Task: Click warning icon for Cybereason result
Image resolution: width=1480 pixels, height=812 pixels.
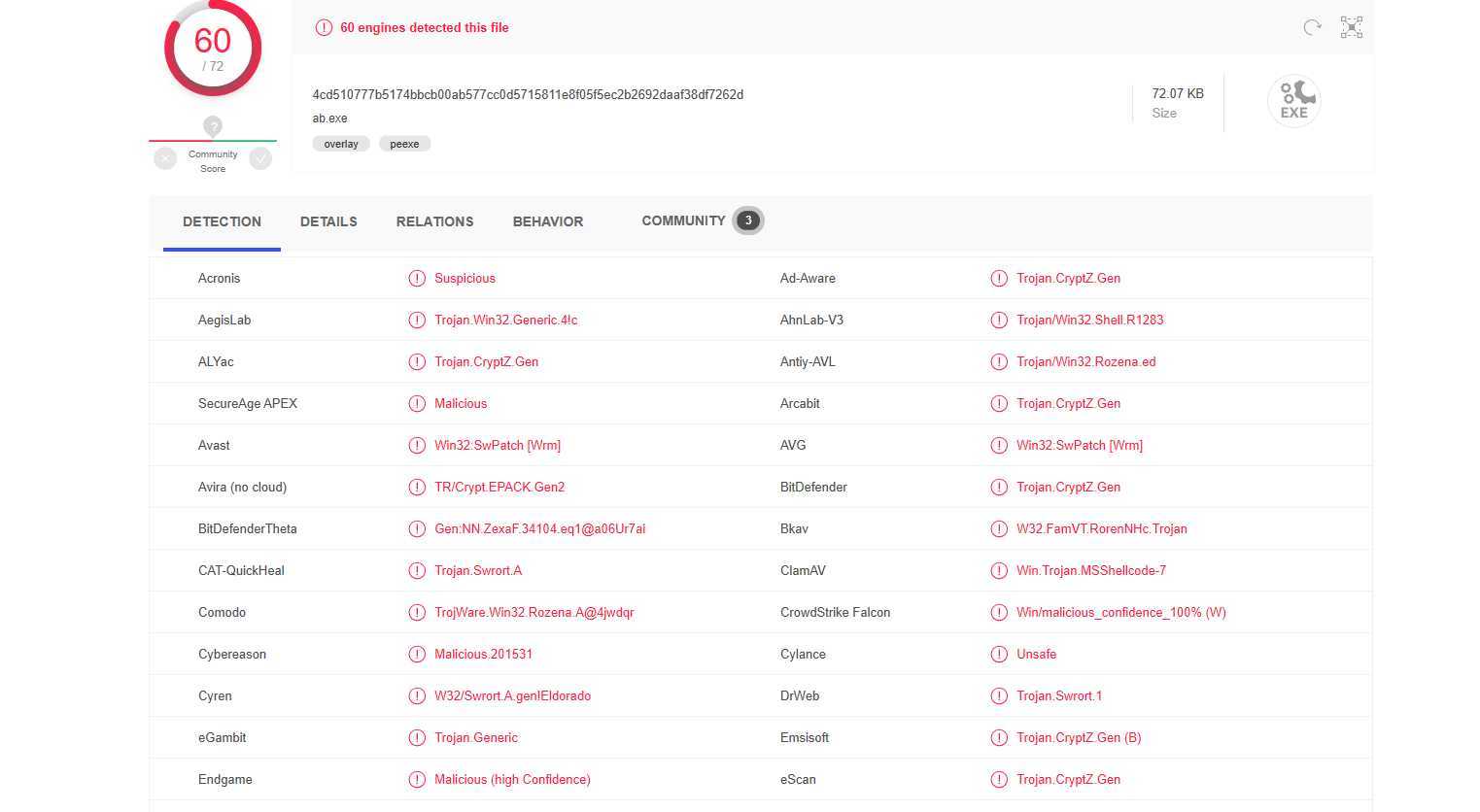Action: 417,654
